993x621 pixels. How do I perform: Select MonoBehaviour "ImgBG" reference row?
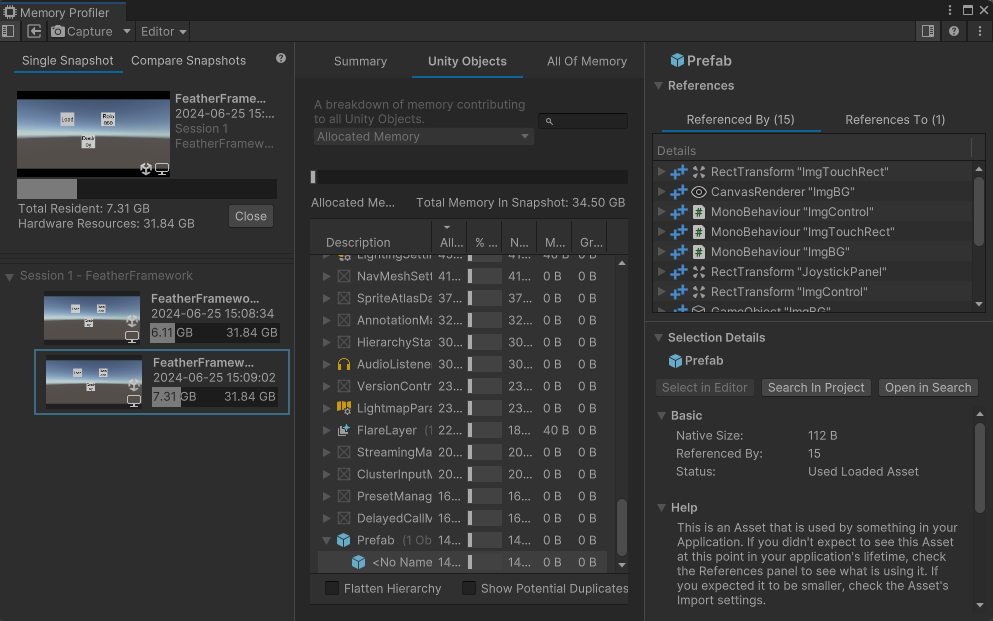point(814,252)
